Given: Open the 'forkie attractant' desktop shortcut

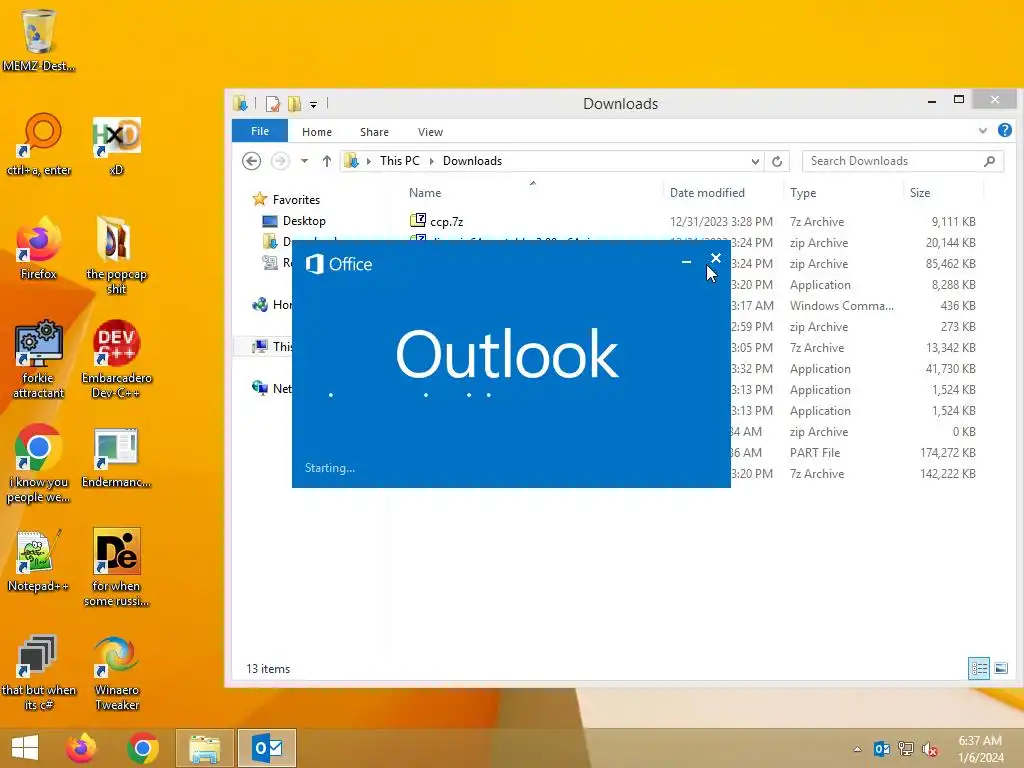Looking at the screenshot, I should click(39, 359).
